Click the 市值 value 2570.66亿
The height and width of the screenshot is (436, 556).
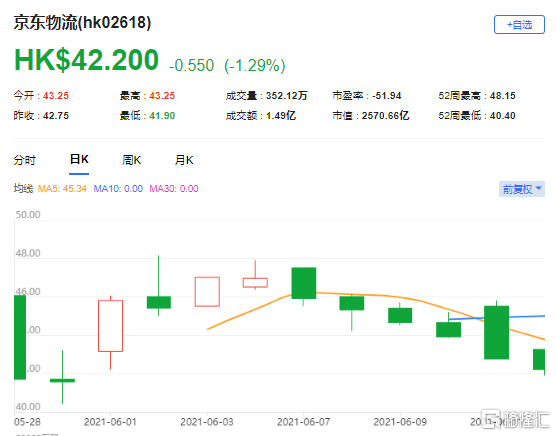pos(385,116)
